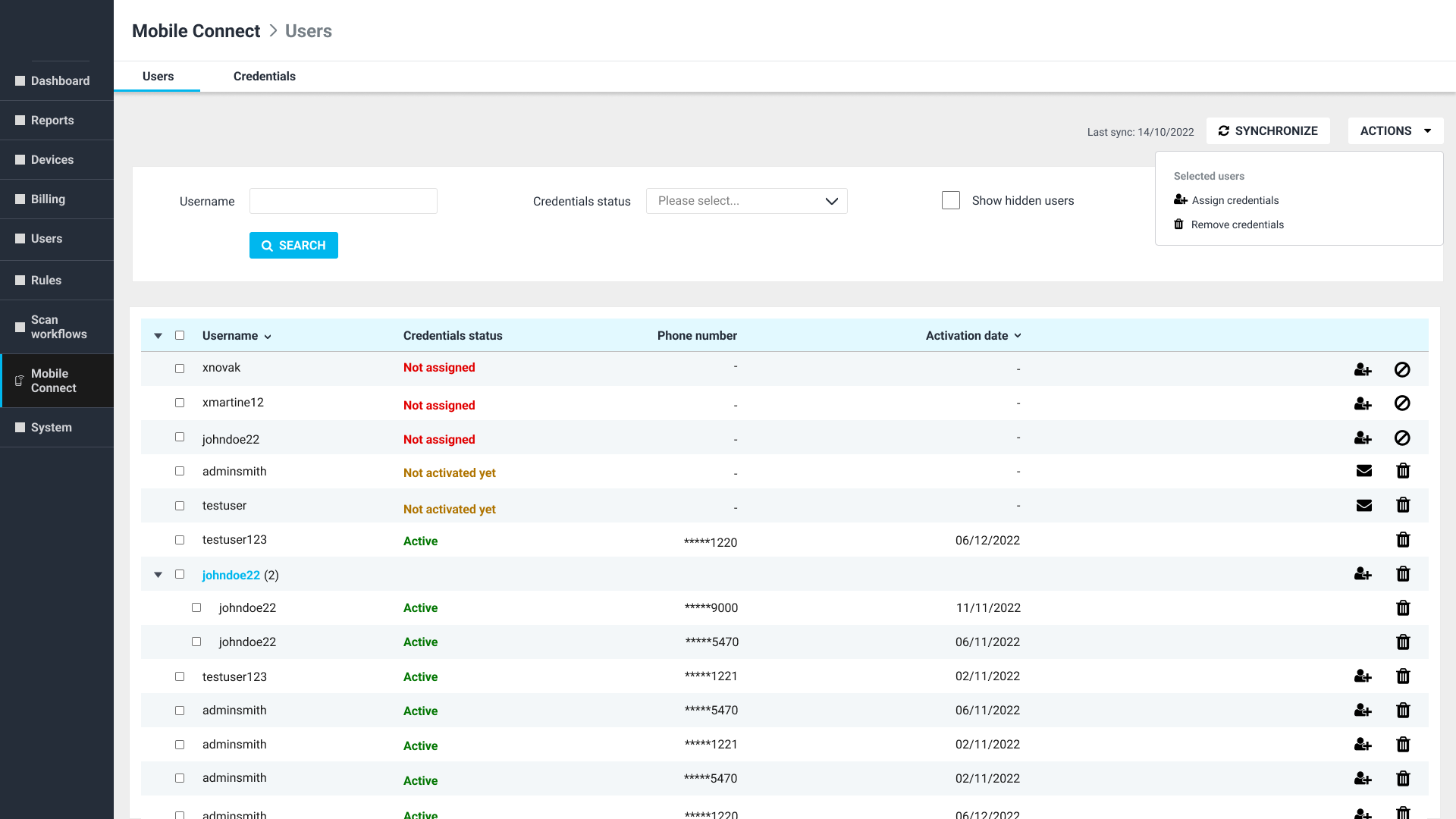Enable Show hidden users checkbox
Screen dimensions: 1456x819
[951, 200]
